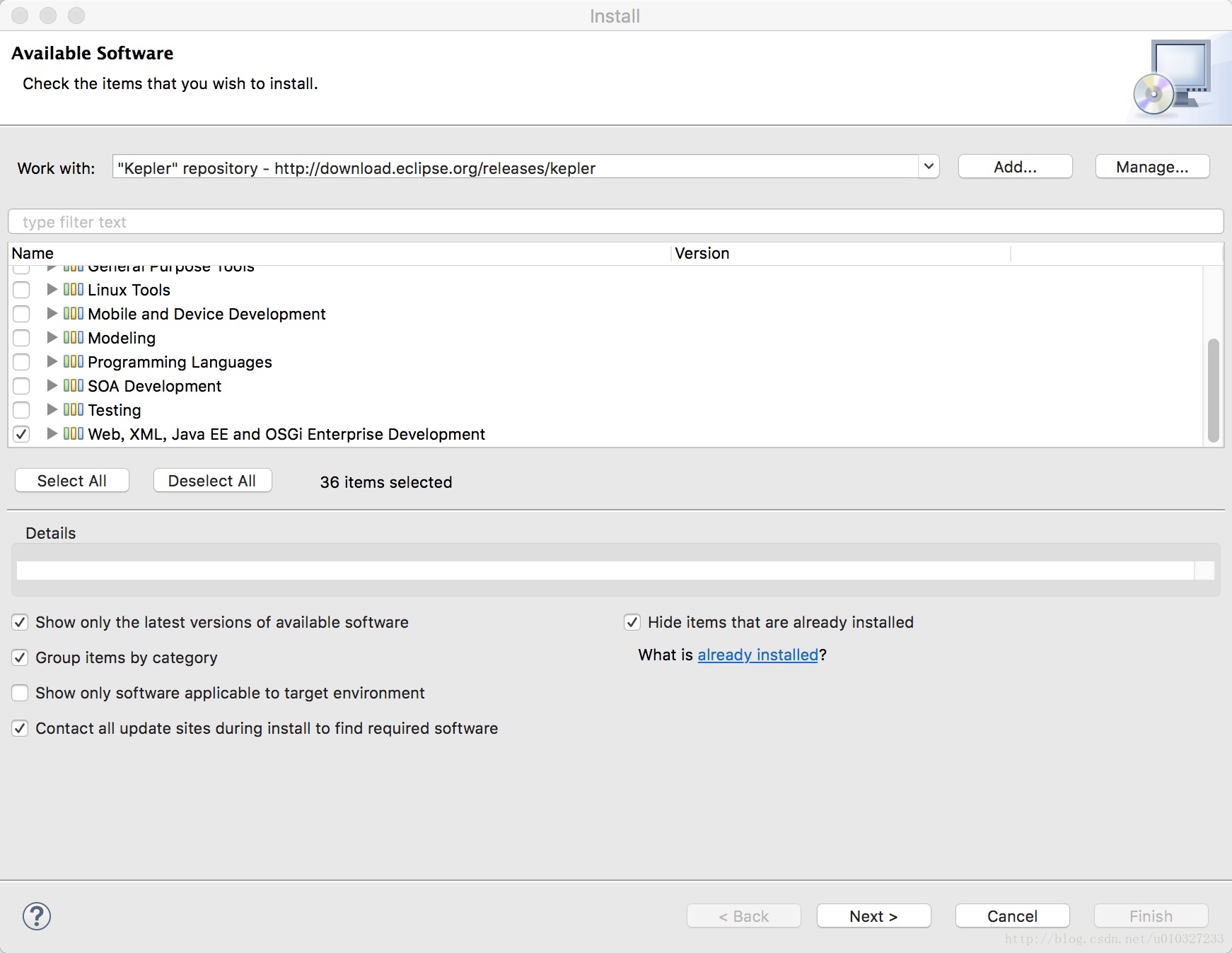
Task: Click the Modeling category icon
Action: click(74, 338)
